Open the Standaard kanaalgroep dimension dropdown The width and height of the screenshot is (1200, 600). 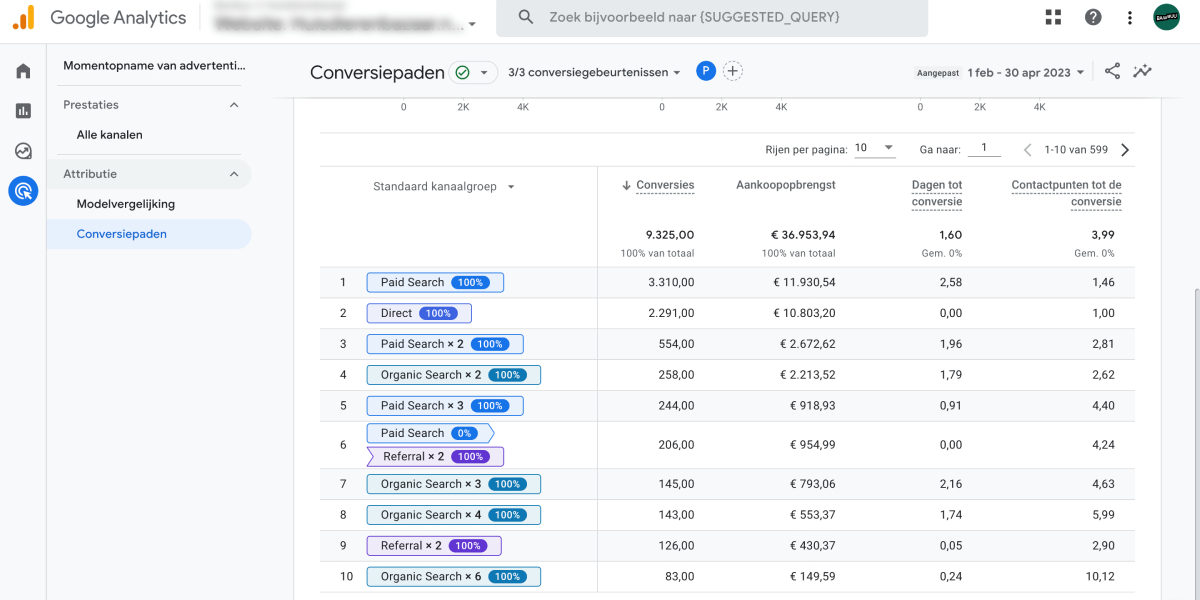(444, 187)
